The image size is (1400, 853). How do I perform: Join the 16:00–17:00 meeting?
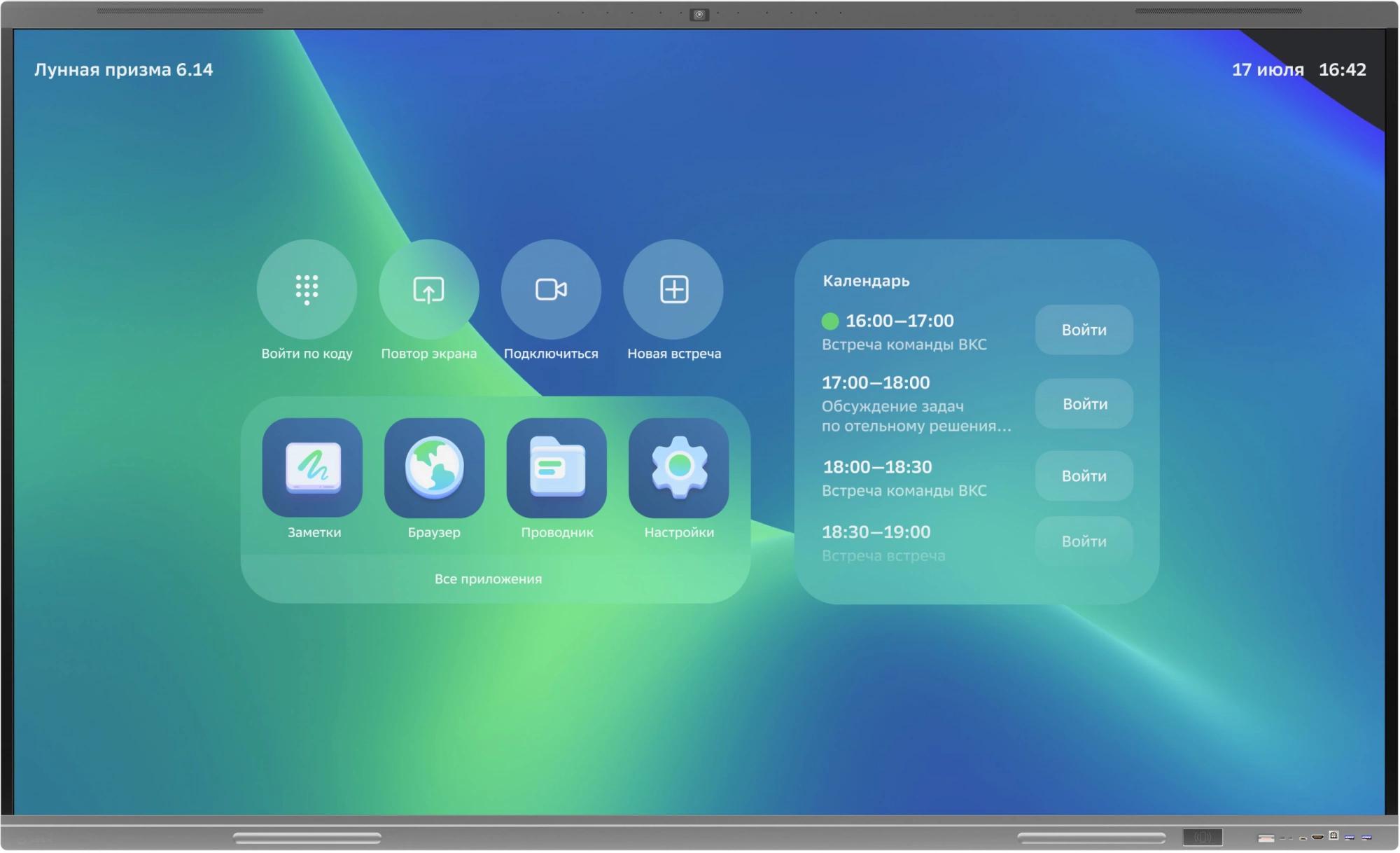[1084, 330]
